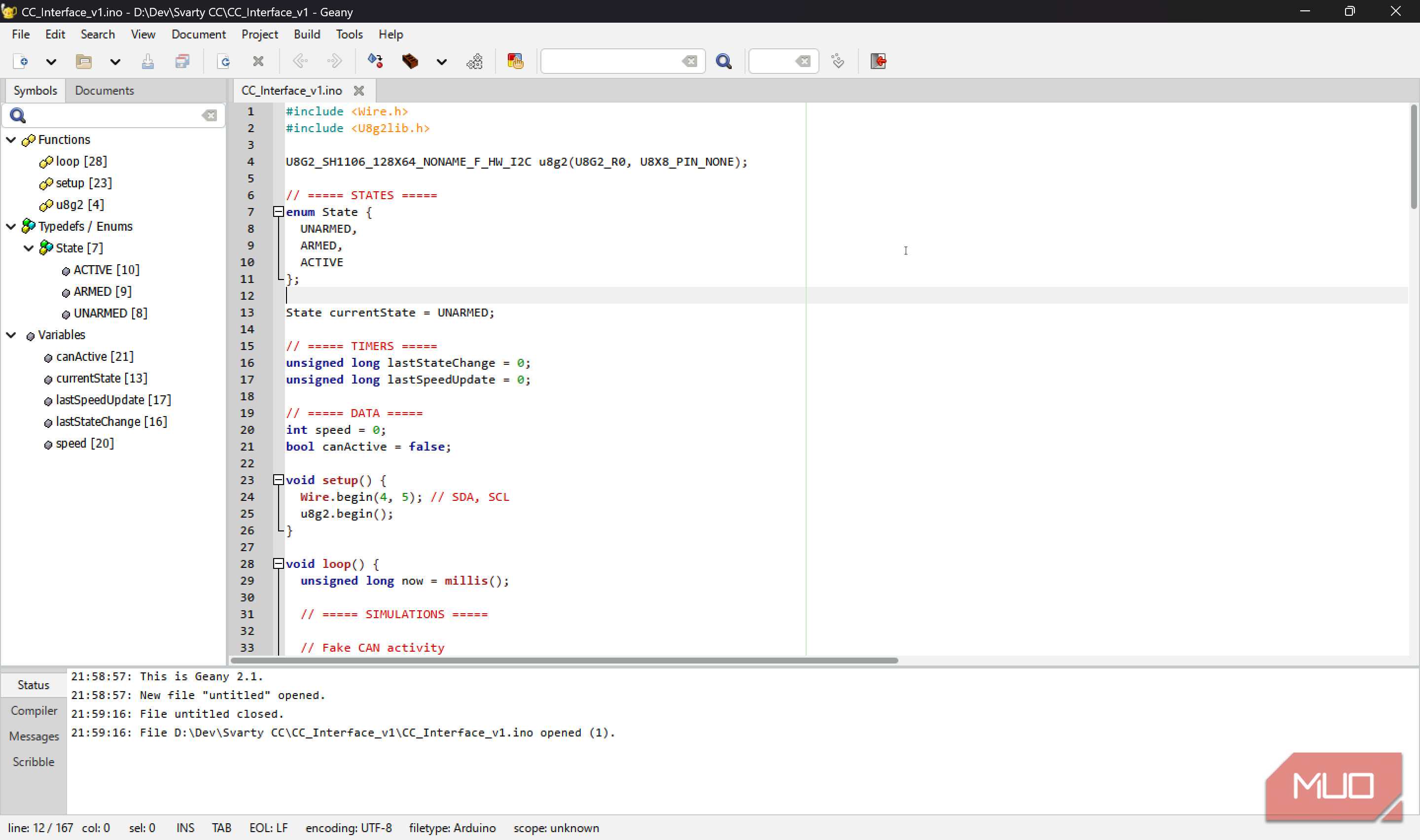Viewport: 1420px width, 840px height.
Task: Open the File menu
Action: coord(21,35)
